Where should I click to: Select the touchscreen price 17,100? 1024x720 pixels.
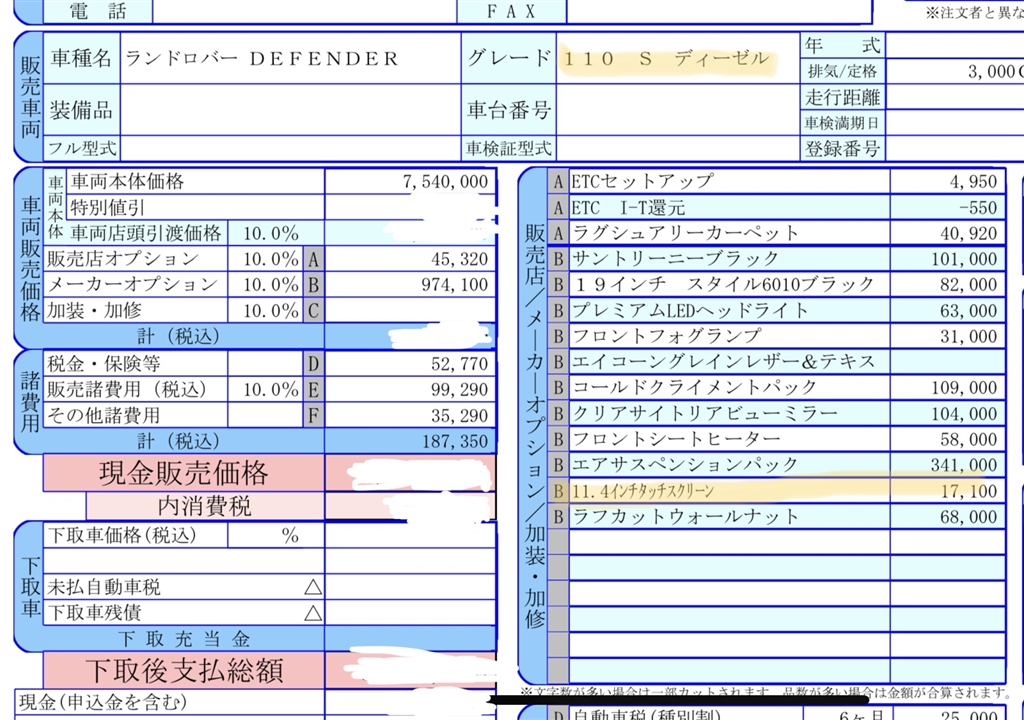click(968, 491)
